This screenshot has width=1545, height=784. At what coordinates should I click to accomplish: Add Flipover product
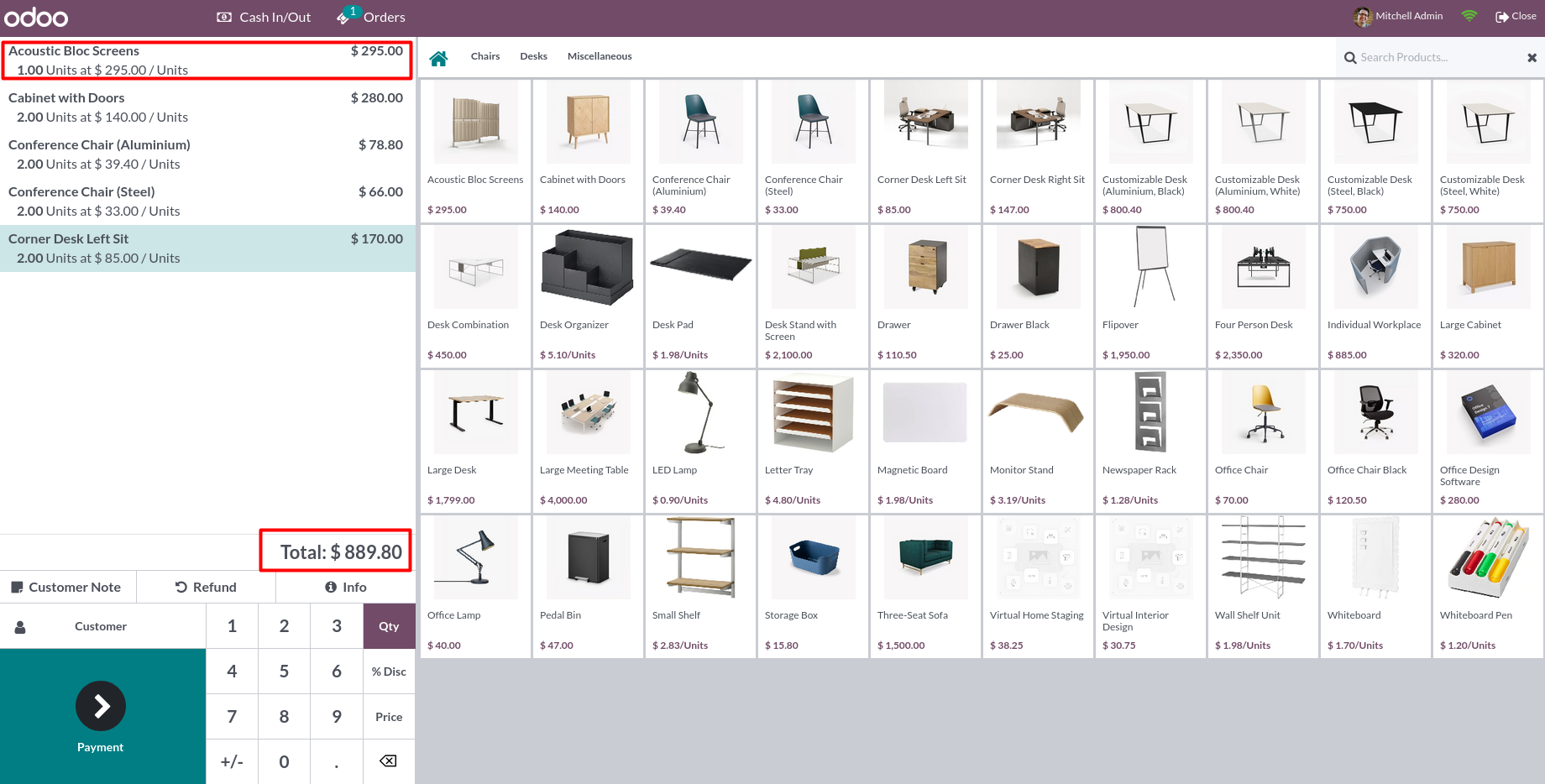coord(1151,296)
